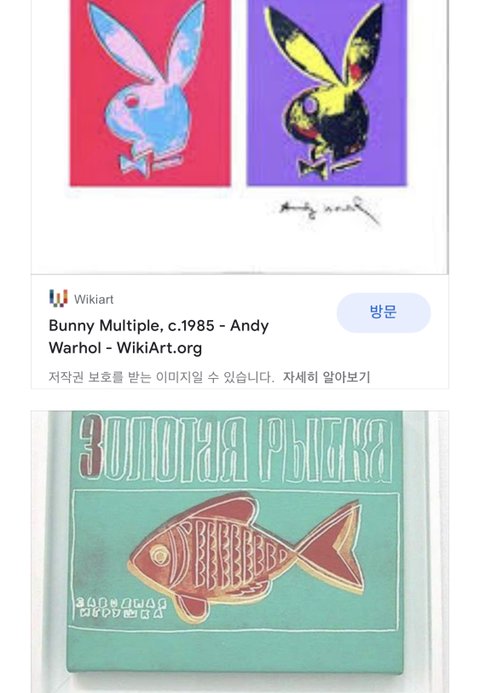Open the 자세히 알아보기 link
Viewport: 480px width, 693px height.
pyautogui.click(x=326, y=377)
